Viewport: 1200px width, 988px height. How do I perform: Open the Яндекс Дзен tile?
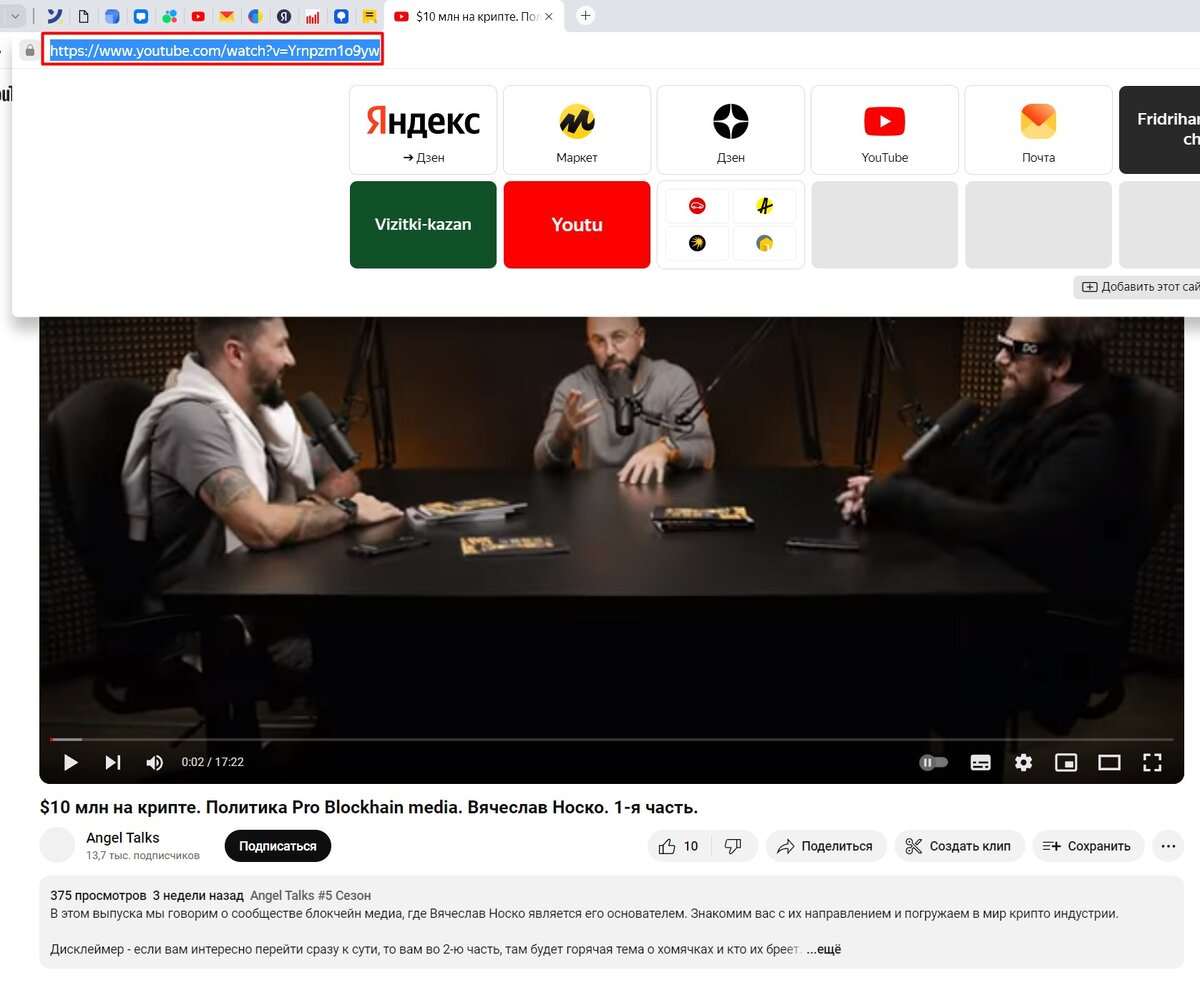[423, 130]
